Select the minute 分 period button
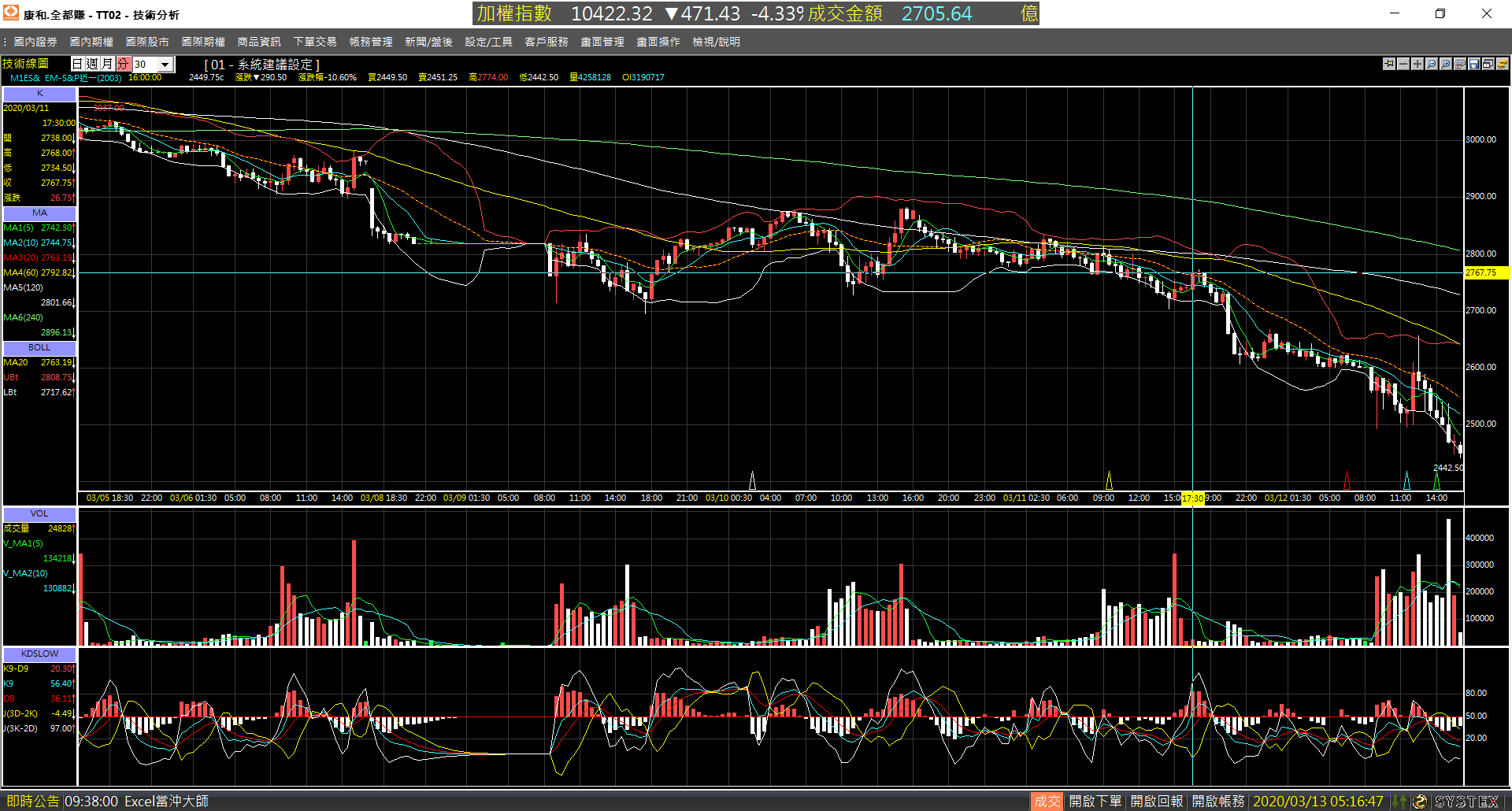The height and width of the screenshot is (811, 1512). [124, 64]
